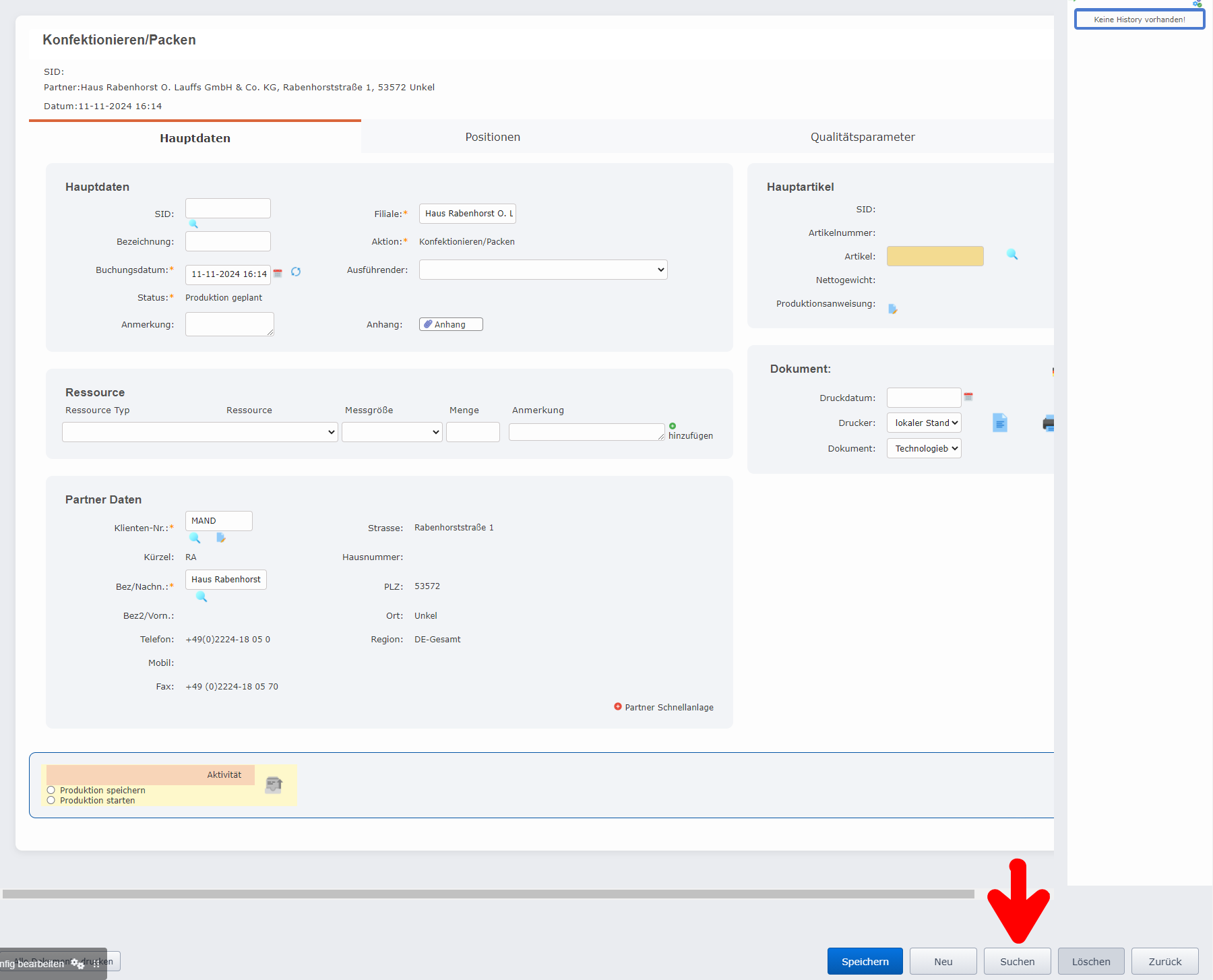1213x980 pixels.
Task: Open the Ressource Typ dropdown
Action: point(200,432)
